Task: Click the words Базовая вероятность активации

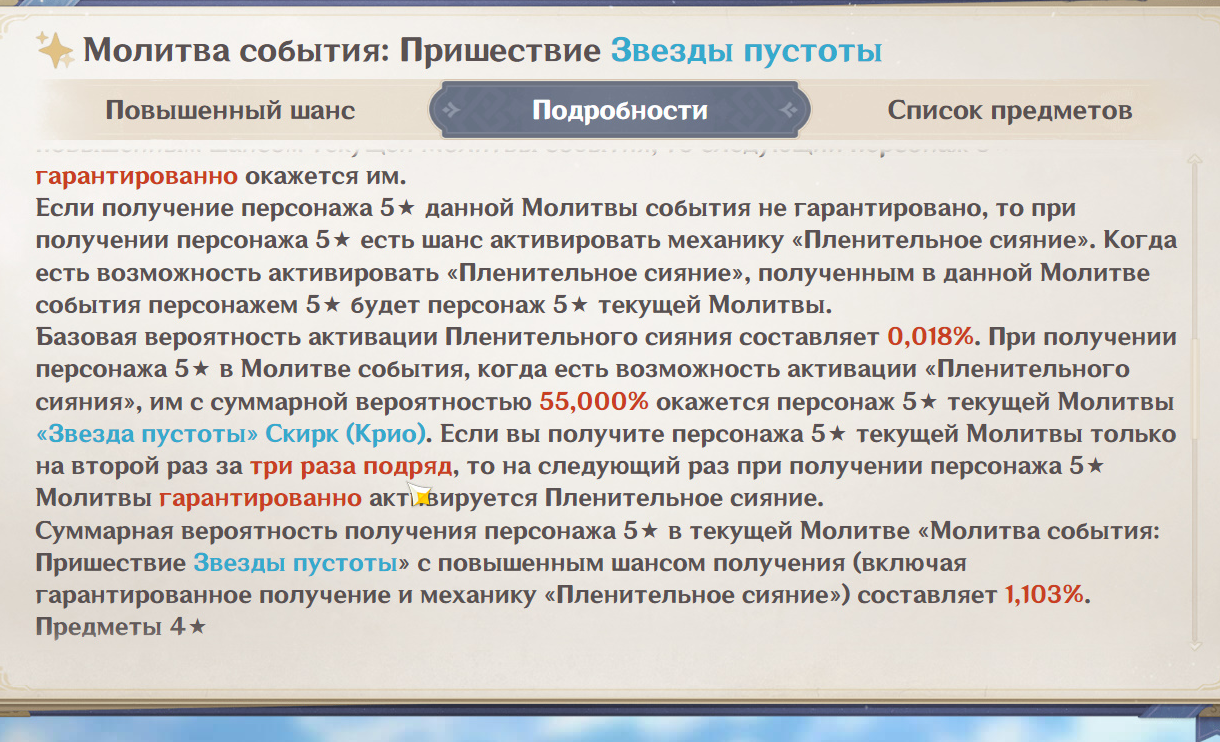Action: (236, 337)
